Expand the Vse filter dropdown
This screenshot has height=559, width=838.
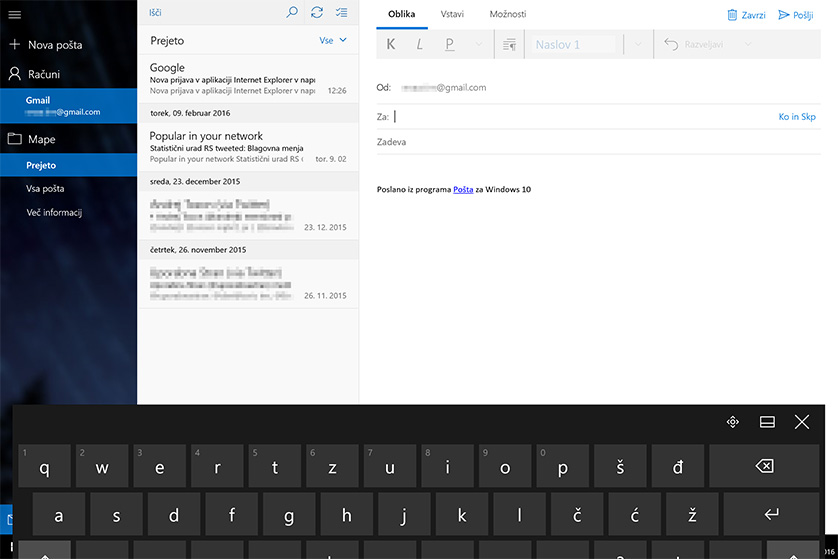[x=333, y=40]
